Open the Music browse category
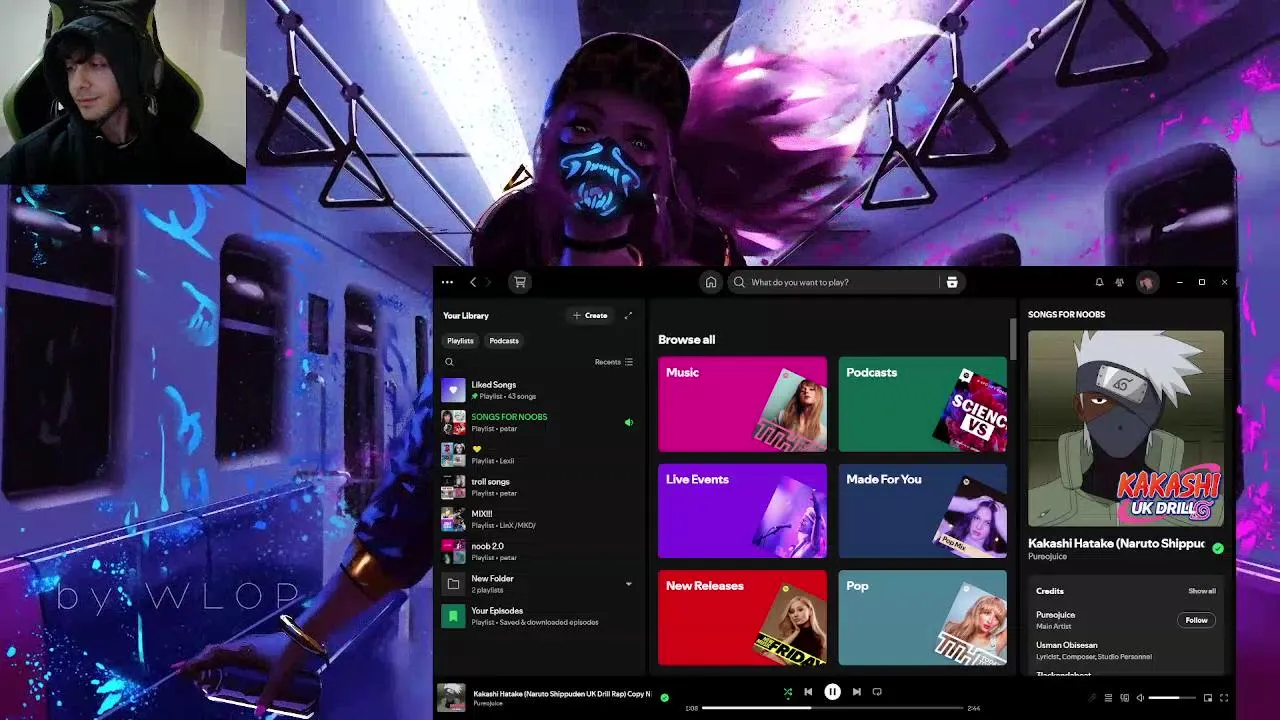The image size is (1280, 720). click(742, 404)
